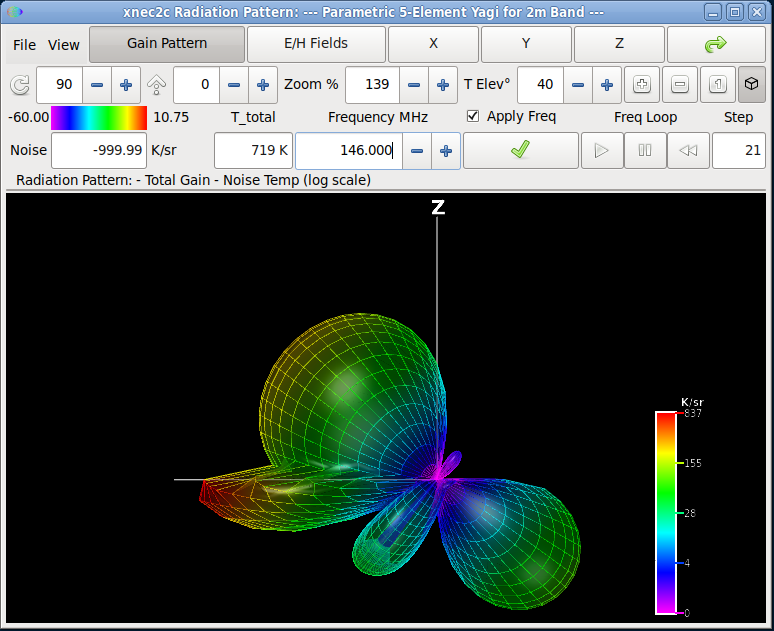Click the incline arrow icon
The width and height of the screenshot is (774, 631).
coord(156,85)
